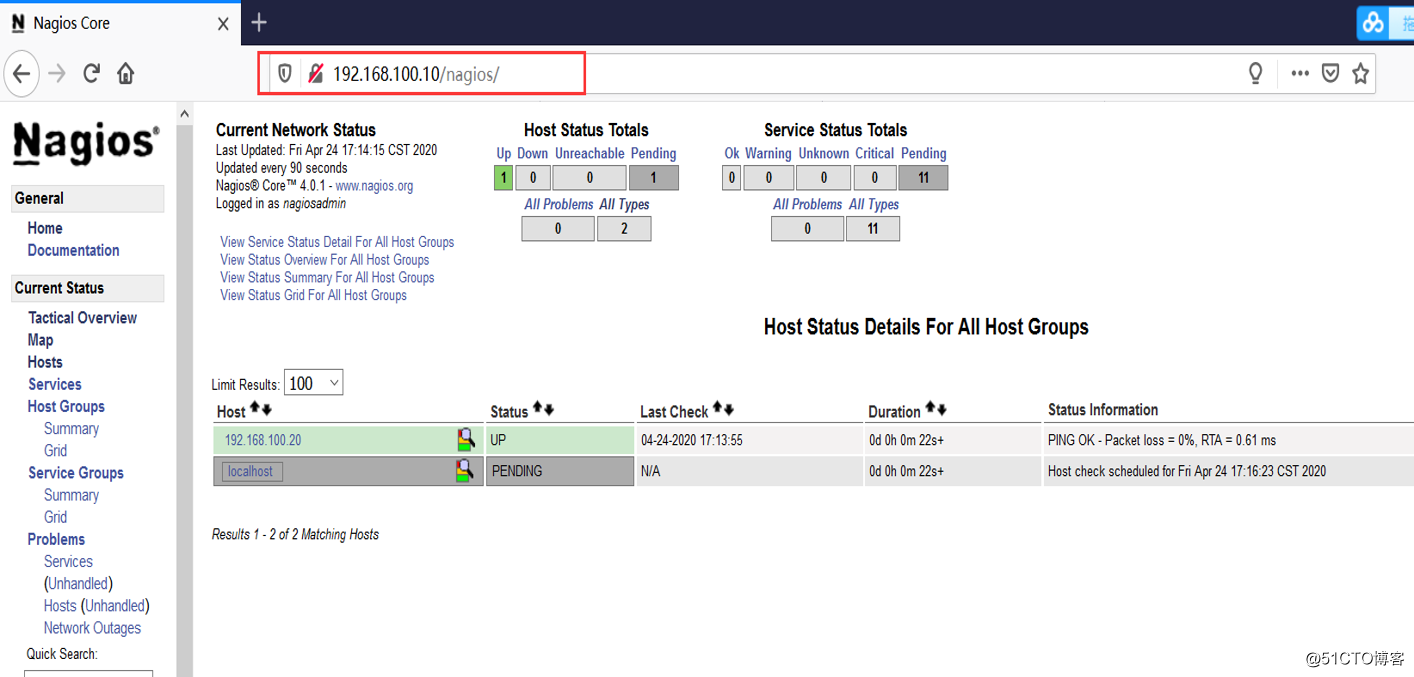Sort Status column descending arrow

549,409
